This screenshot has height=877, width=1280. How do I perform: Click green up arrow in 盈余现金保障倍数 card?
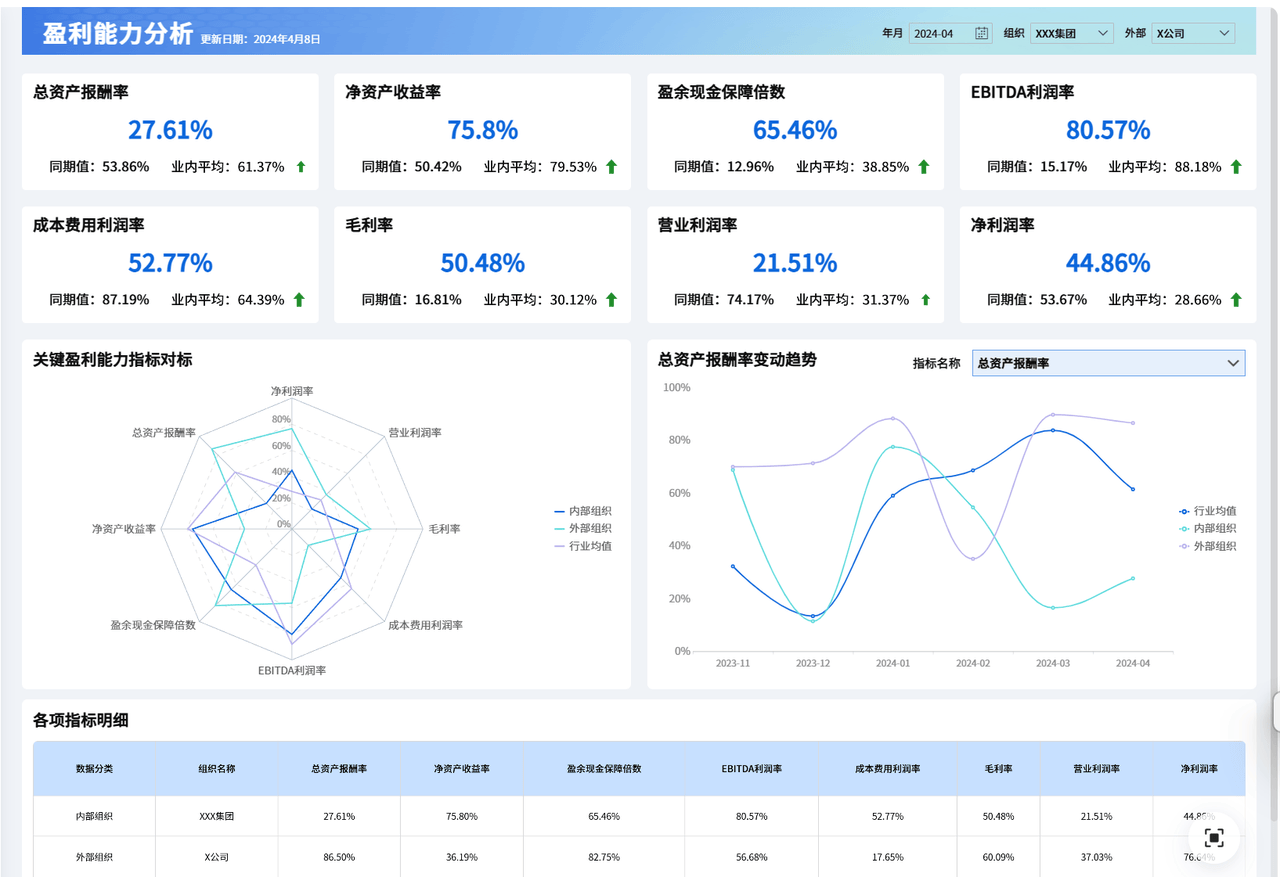pos(924,167)
